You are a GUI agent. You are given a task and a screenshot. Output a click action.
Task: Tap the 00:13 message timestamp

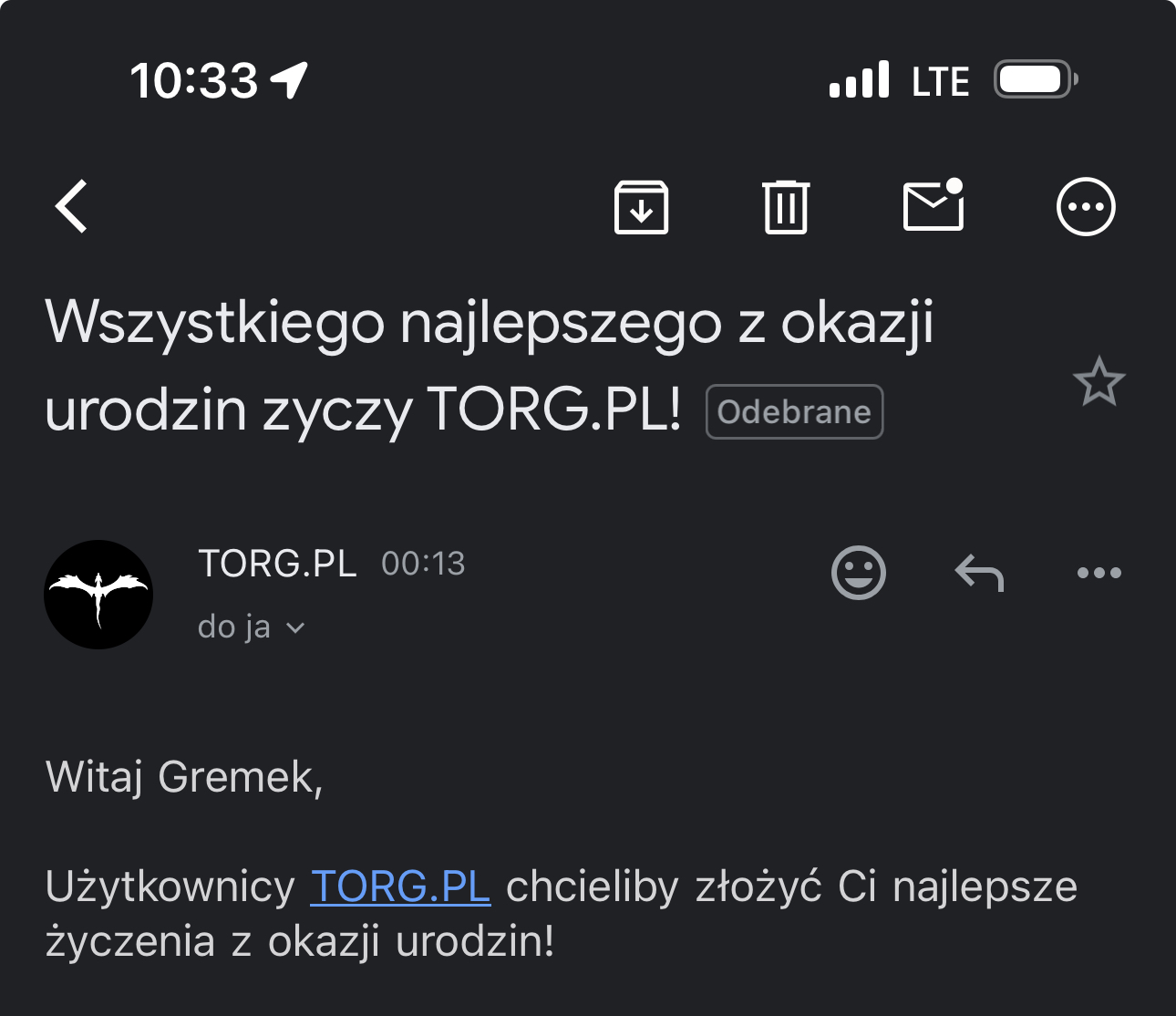coord(423,564)
